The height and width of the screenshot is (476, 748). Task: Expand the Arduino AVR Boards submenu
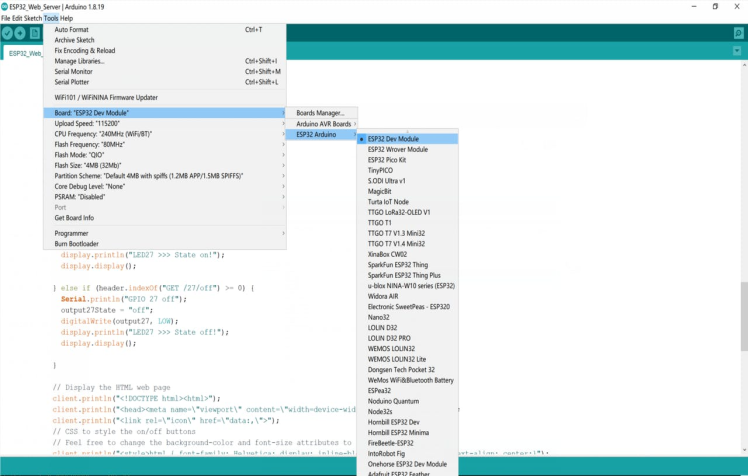323,124
